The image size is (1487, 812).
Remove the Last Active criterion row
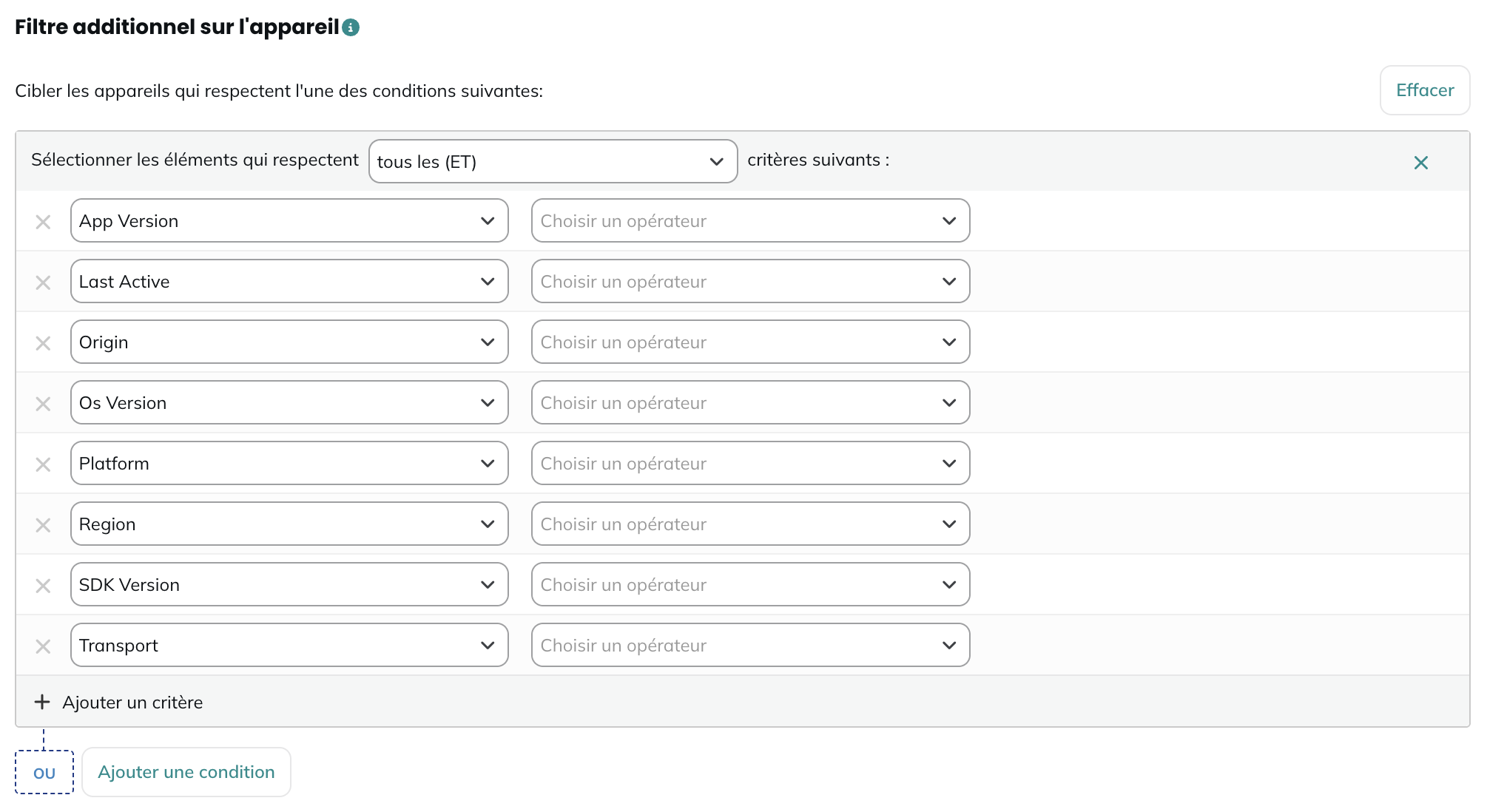click(43, 282)
